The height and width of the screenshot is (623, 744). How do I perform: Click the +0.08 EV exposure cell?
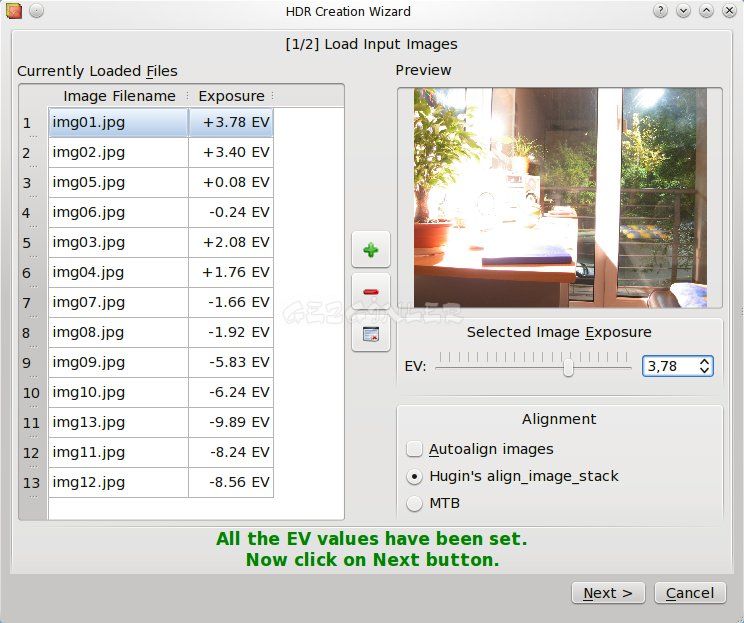click(x=231, y=182)
